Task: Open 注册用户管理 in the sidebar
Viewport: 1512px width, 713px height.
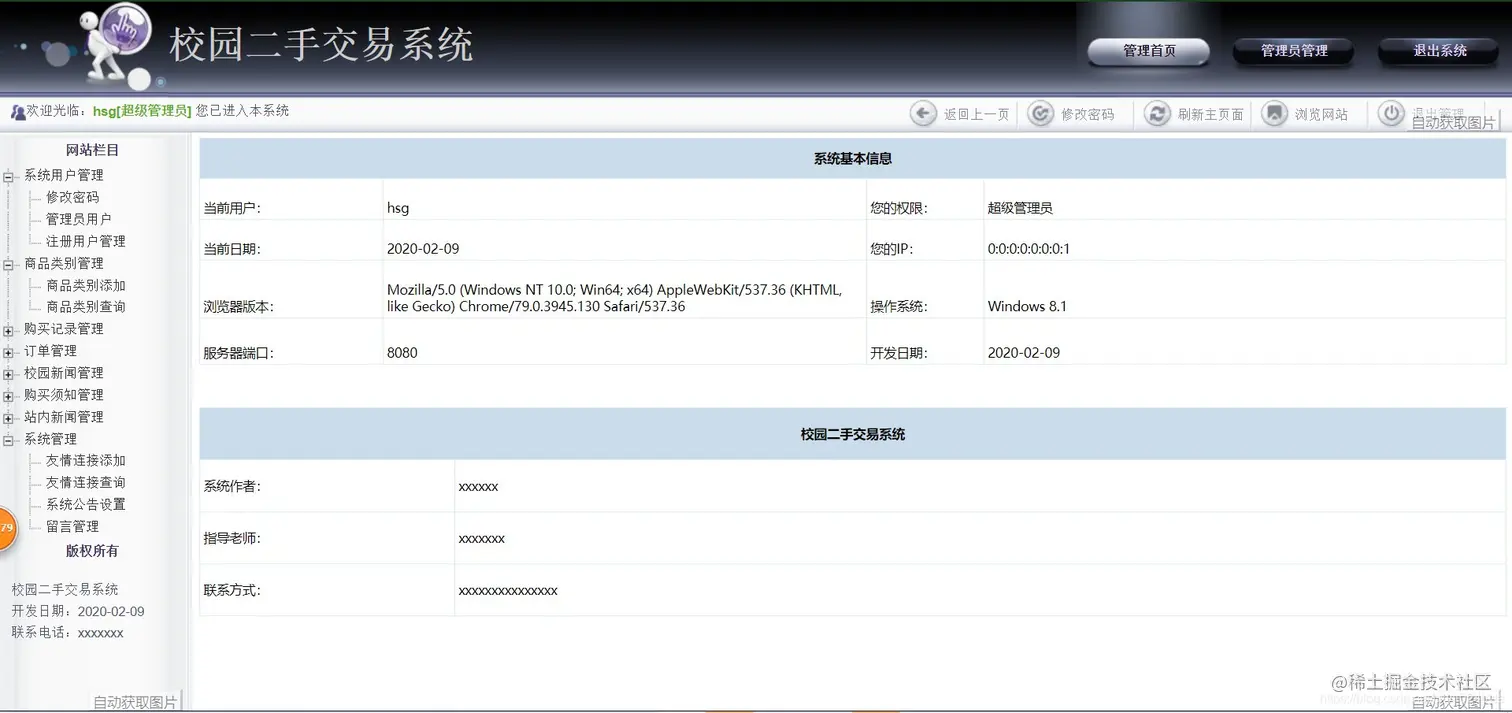Action: 86,241
